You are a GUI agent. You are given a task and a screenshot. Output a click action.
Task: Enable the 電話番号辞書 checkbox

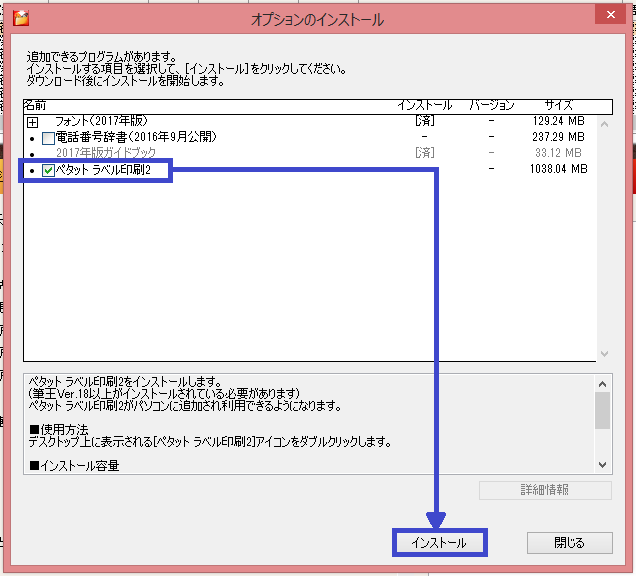(48, 137)
